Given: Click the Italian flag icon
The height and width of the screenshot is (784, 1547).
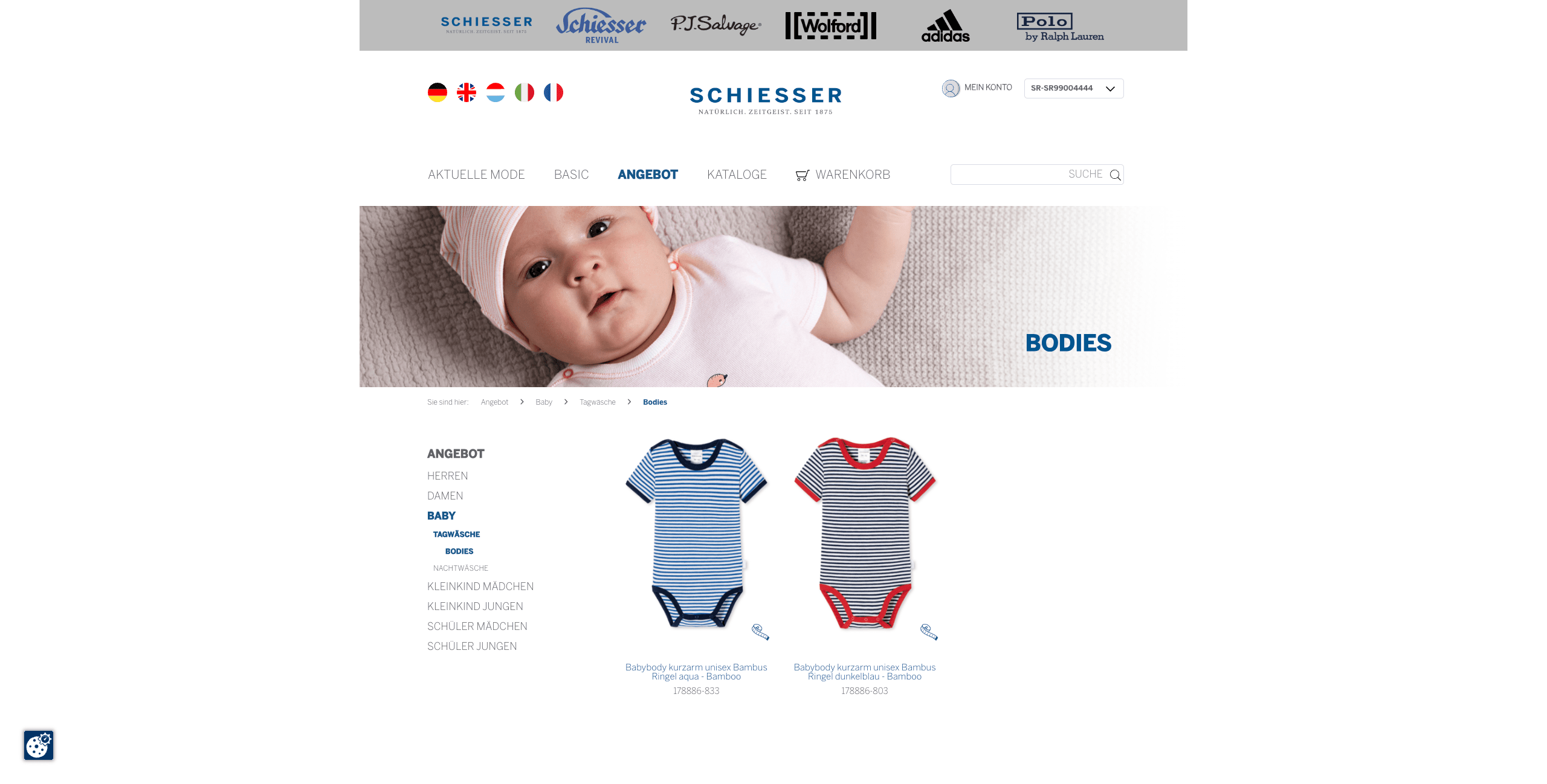Looking at the screenshot, I should click(x=524, y=92).
